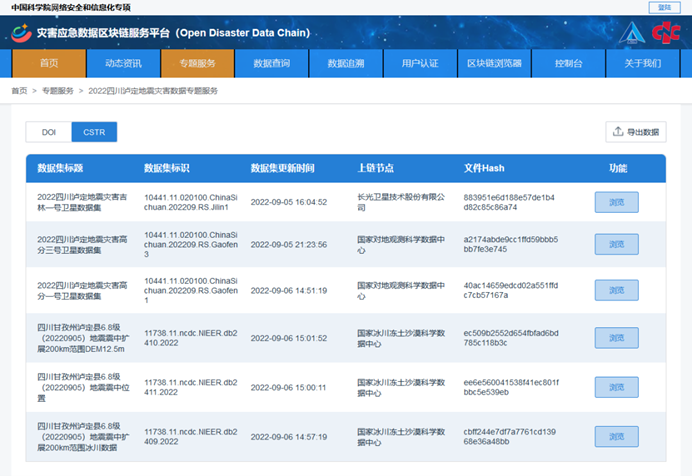
Task: Navigate to 数据追溯
Action: [x=346, y=64]
